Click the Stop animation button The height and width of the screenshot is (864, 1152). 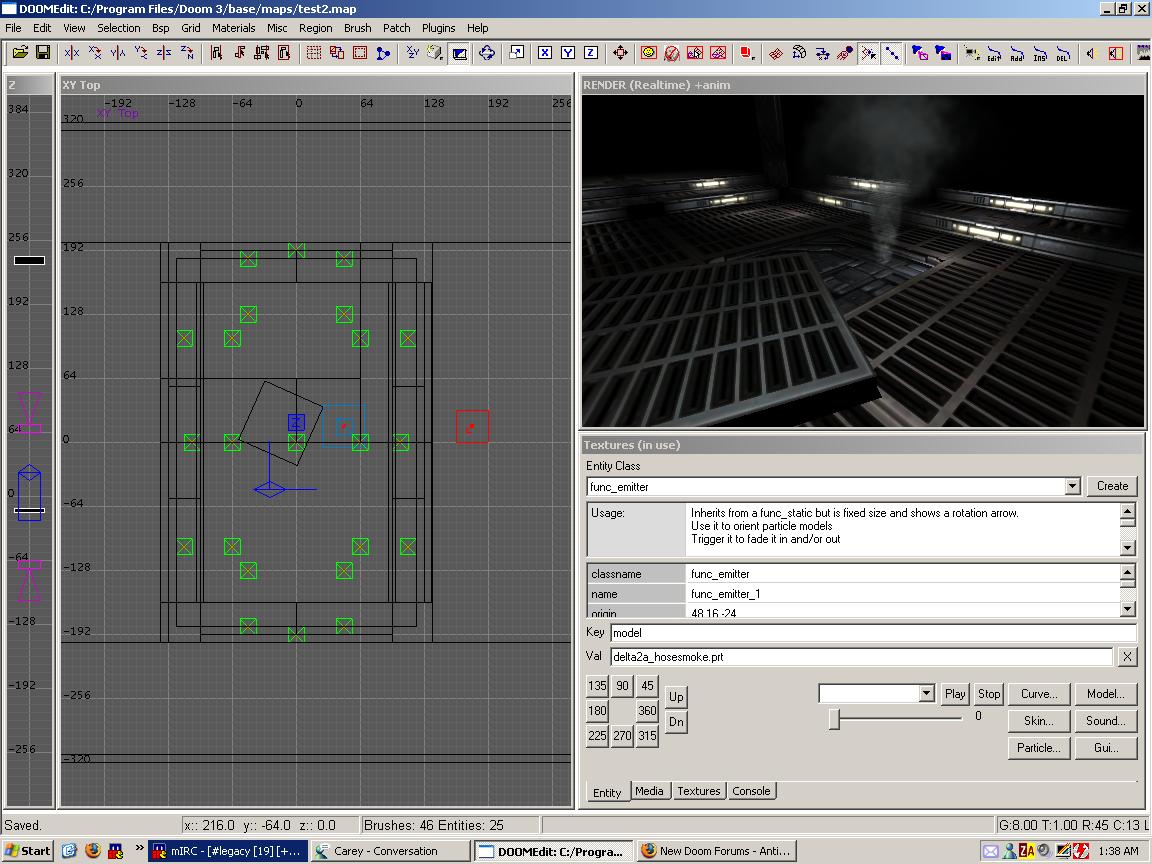(x=989, y=694)
